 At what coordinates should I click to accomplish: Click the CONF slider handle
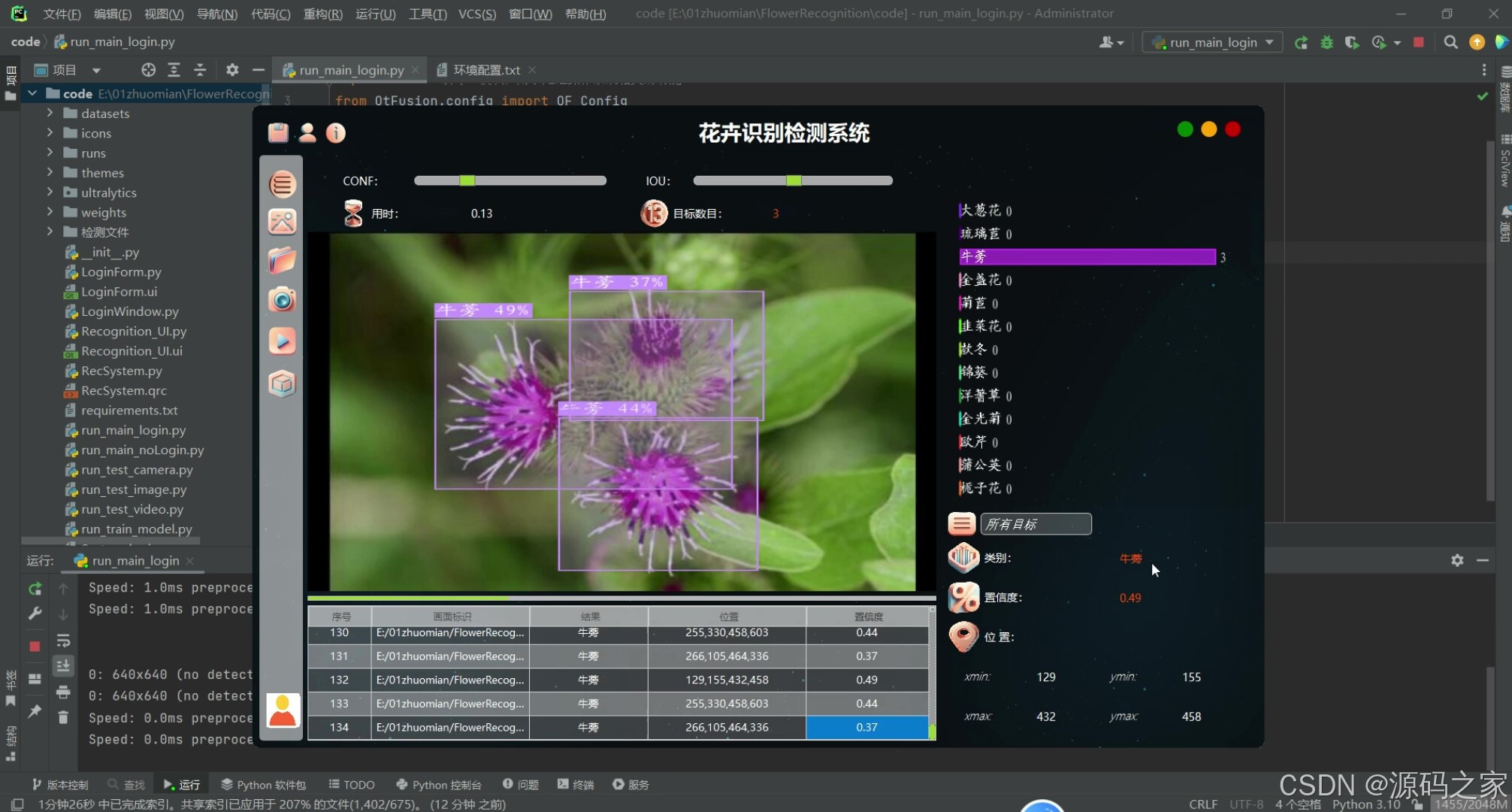pyautogui.click(x=467, y=180)
